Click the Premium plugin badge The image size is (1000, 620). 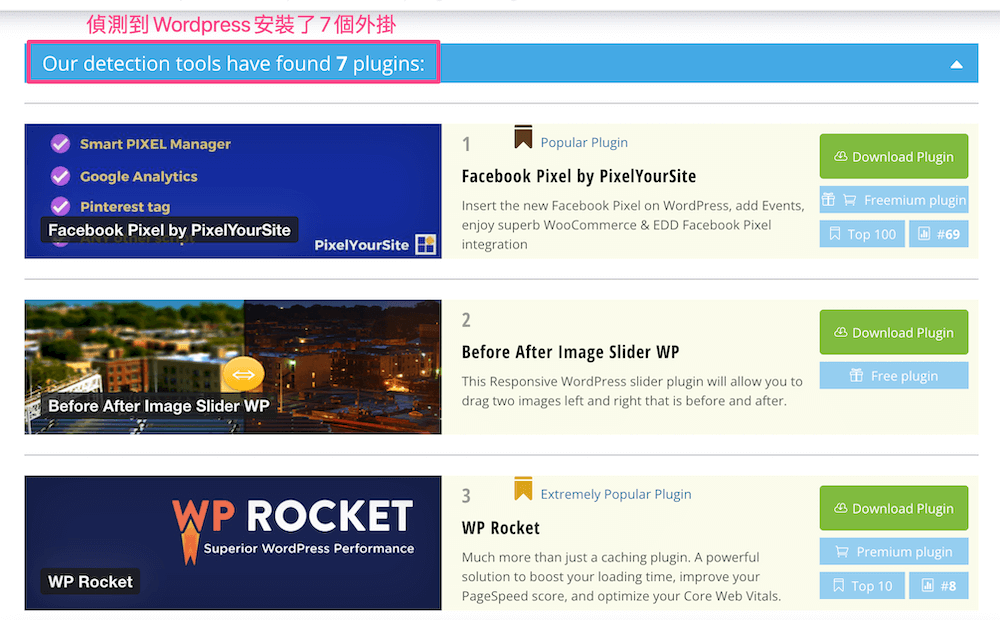tap(893, 552)
